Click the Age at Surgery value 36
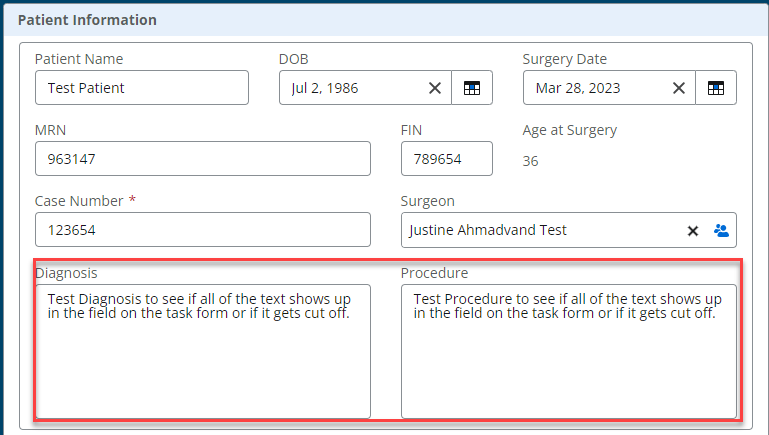Image resolution: width=769 pixels, height=435 pixels. [x=530, y=161]
